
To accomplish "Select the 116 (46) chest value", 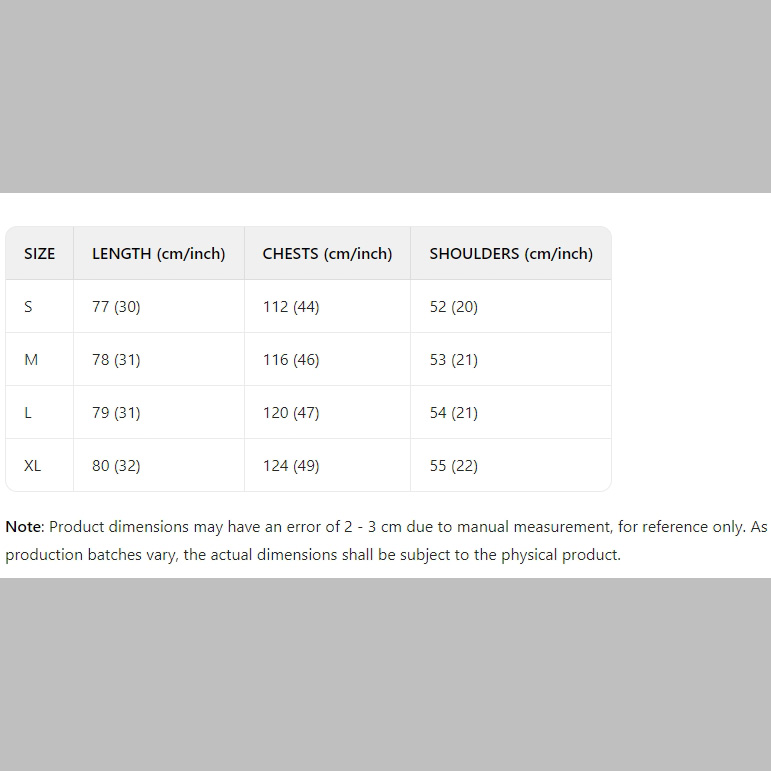I will pyautogui.click(x=291, y=360).
